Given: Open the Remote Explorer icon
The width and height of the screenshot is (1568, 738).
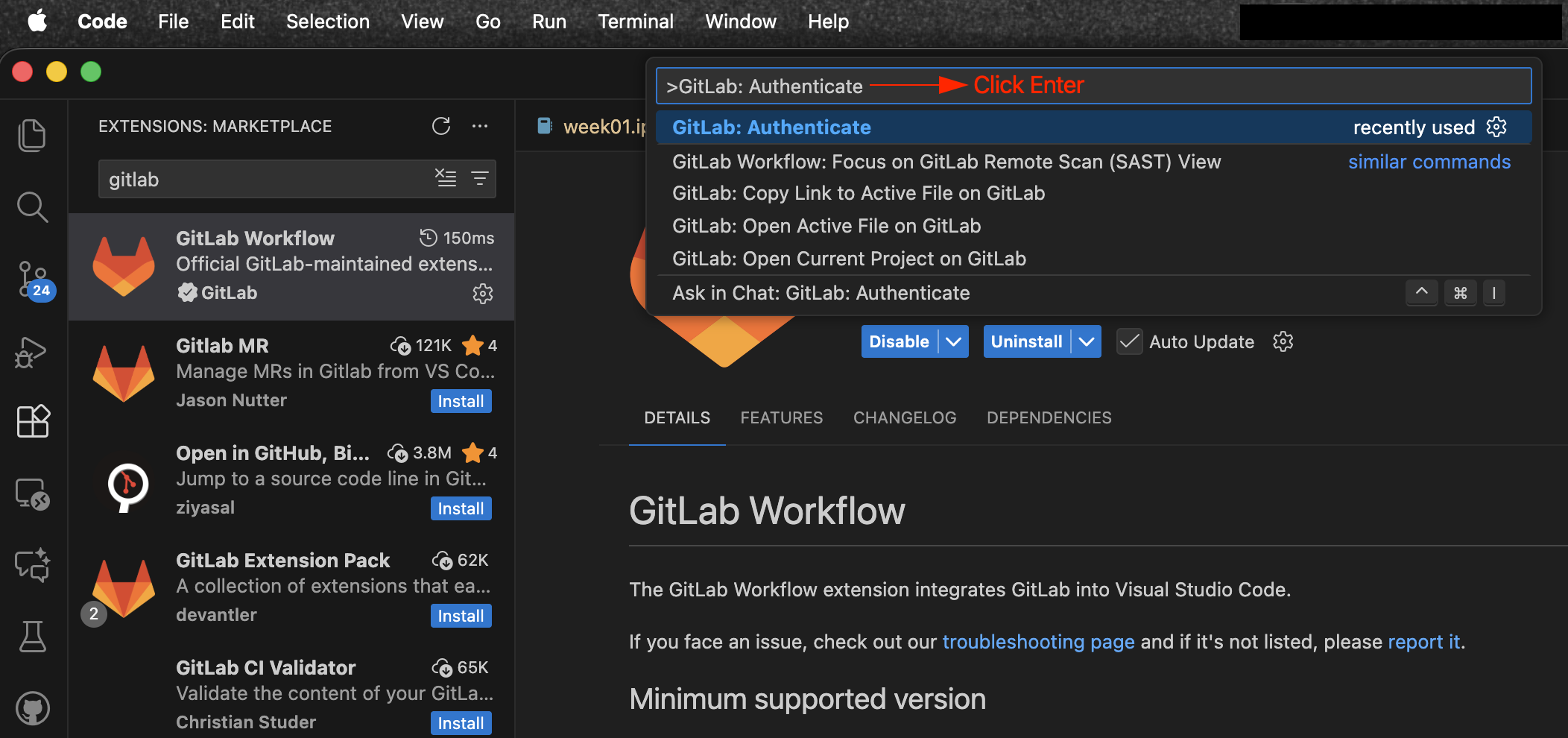Looking at the screenshot, I should coord(32,493).
